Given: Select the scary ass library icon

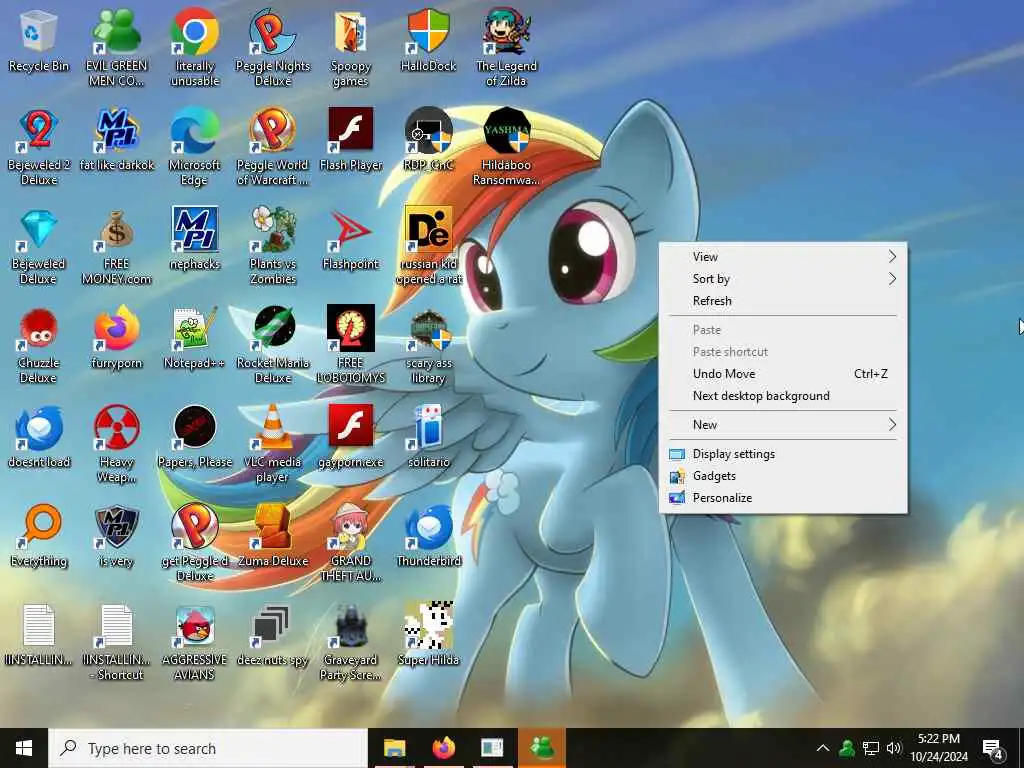Looking at the screenshot, I should pos(428,345).
